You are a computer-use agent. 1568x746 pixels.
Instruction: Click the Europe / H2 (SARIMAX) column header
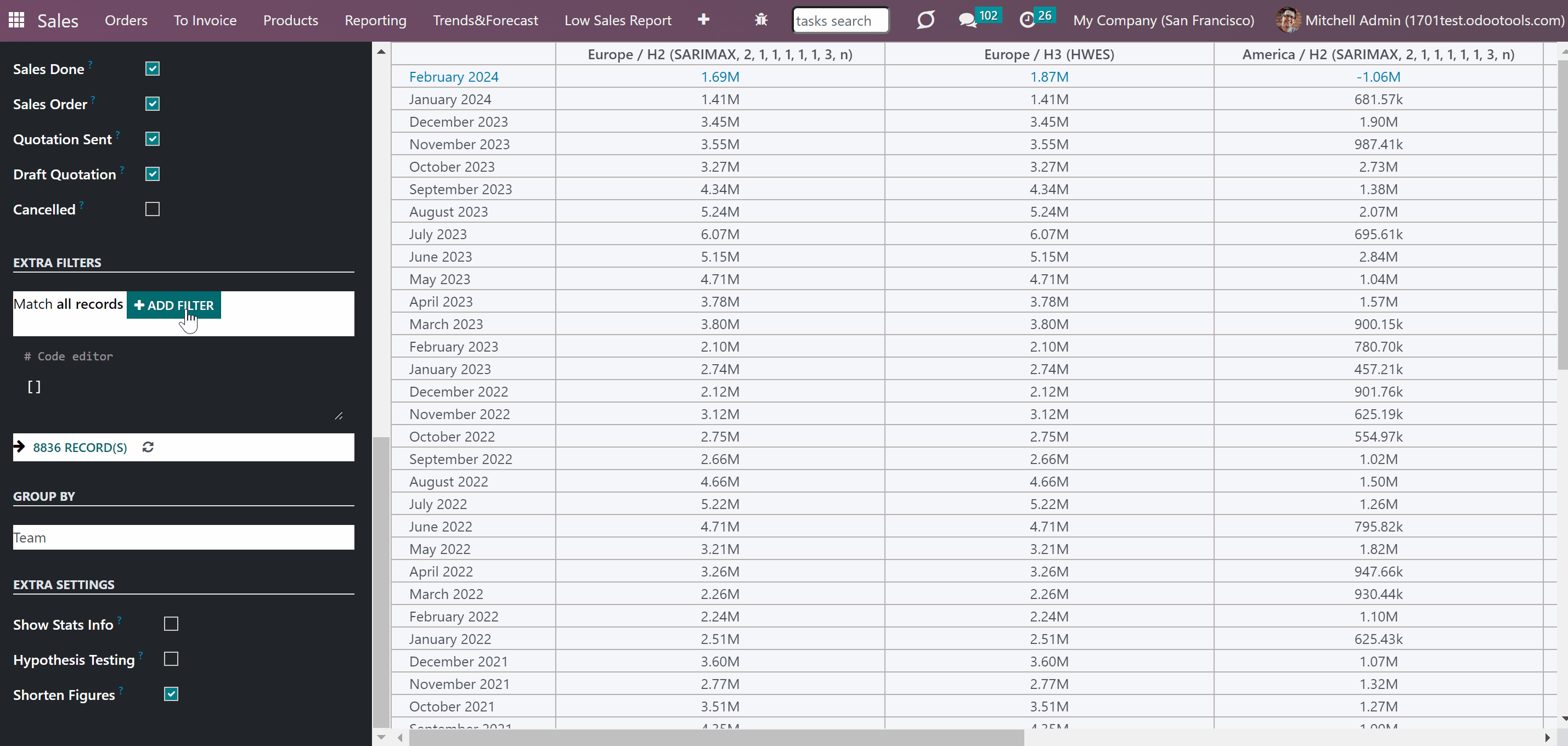click(x=719, y=54)
